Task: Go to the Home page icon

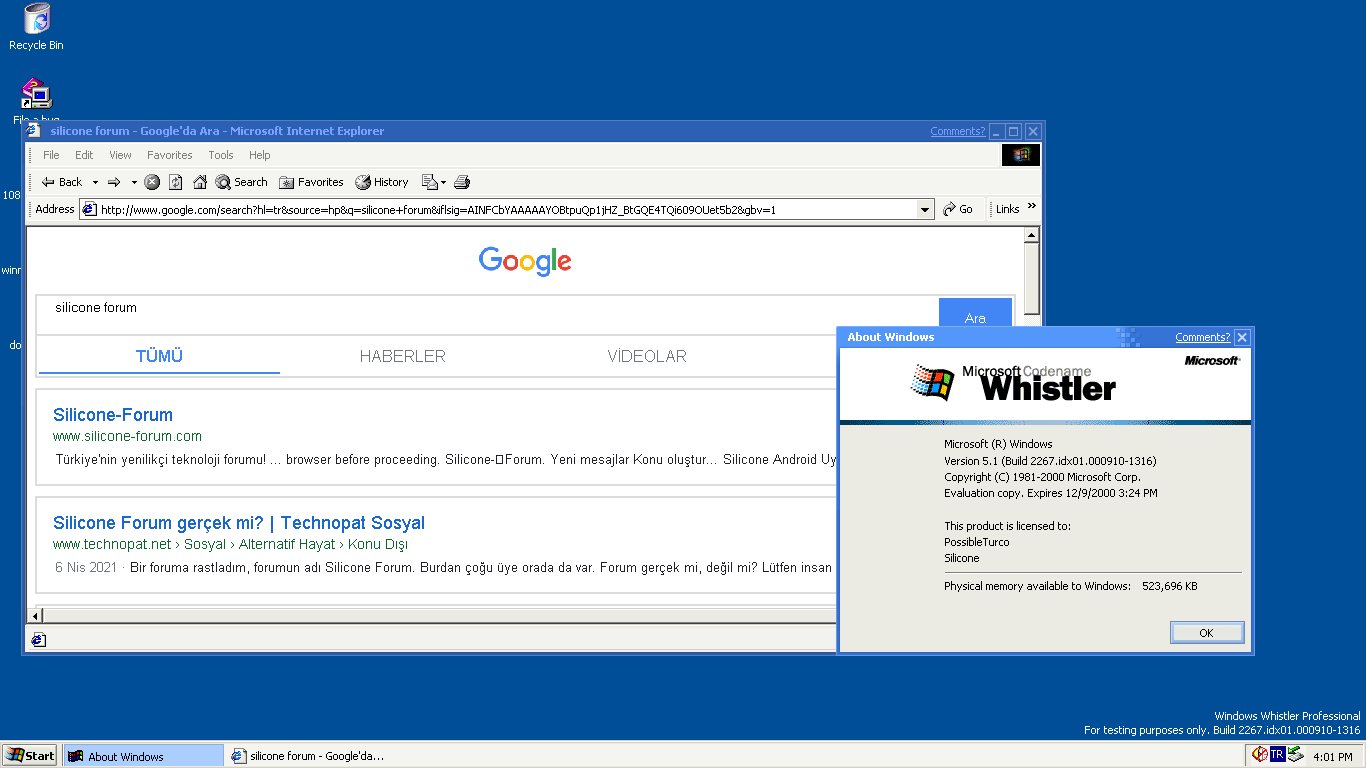Action: pyautogui.click(x=200, y=182)
